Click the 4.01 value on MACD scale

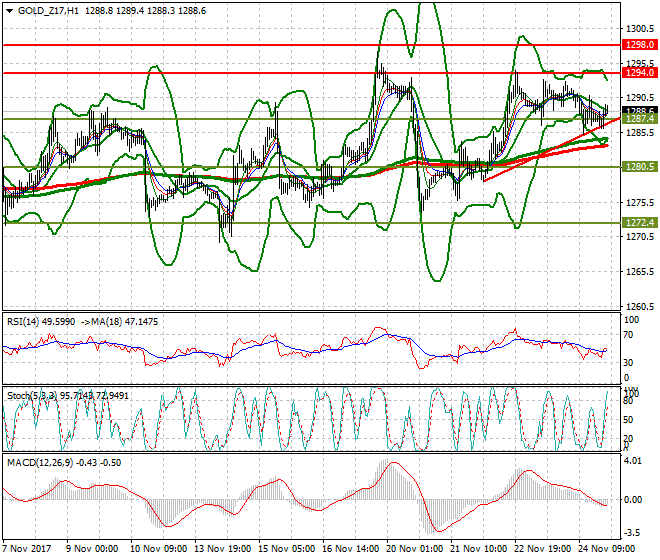point(634,462)
